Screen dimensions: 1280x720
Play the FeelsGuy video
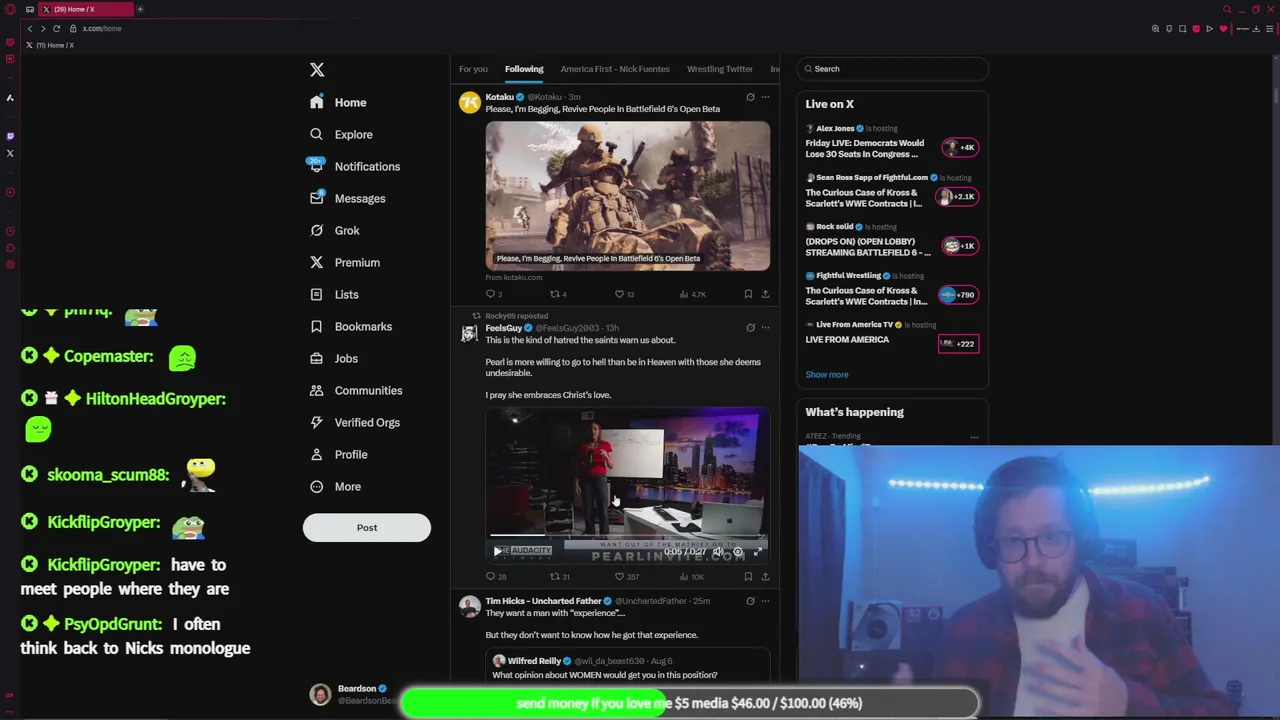pos(497,551)
